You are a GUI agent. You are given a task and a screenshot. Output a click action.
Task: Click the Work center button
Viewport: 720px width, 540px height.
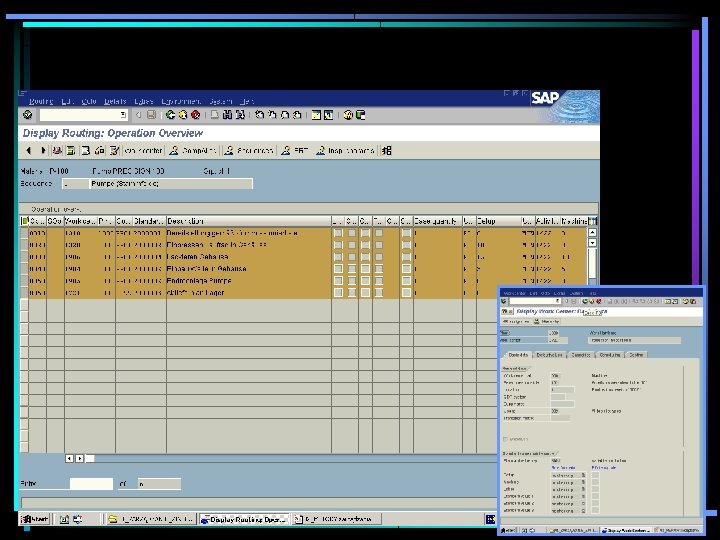pos(144,151)
